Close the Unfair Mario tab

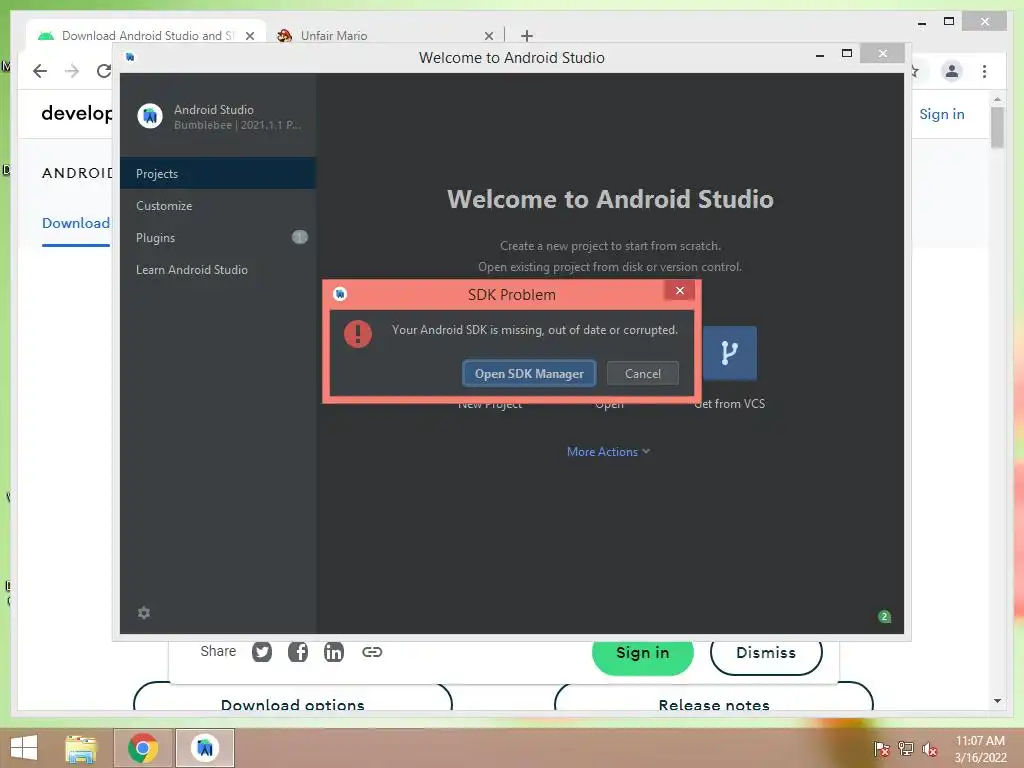pyautogui.click(x=488, y=36)
